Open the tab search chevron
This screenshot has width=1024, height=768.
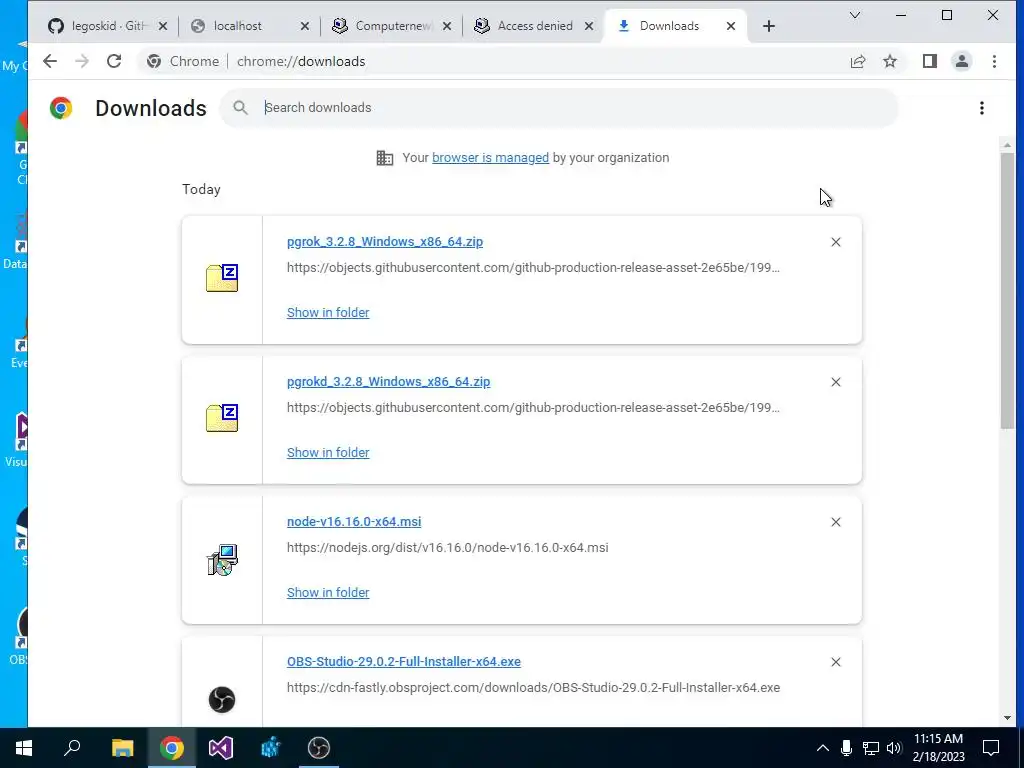[854, 15]
